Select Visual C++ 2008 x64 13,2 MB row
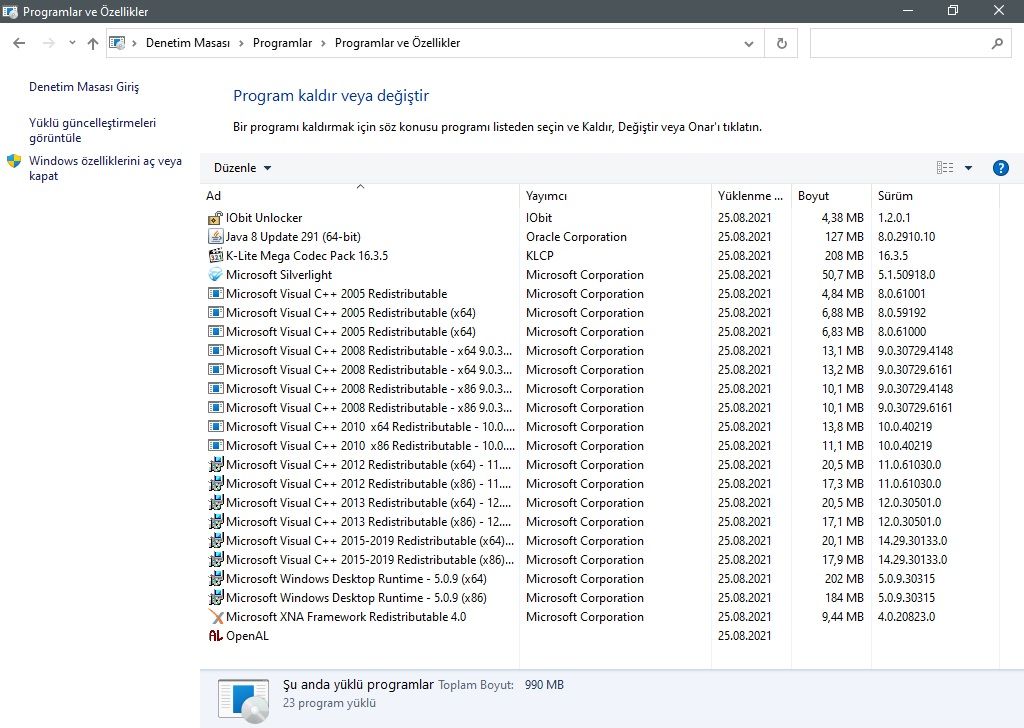The image size is (1024, 728). click(x=600, y=370)
